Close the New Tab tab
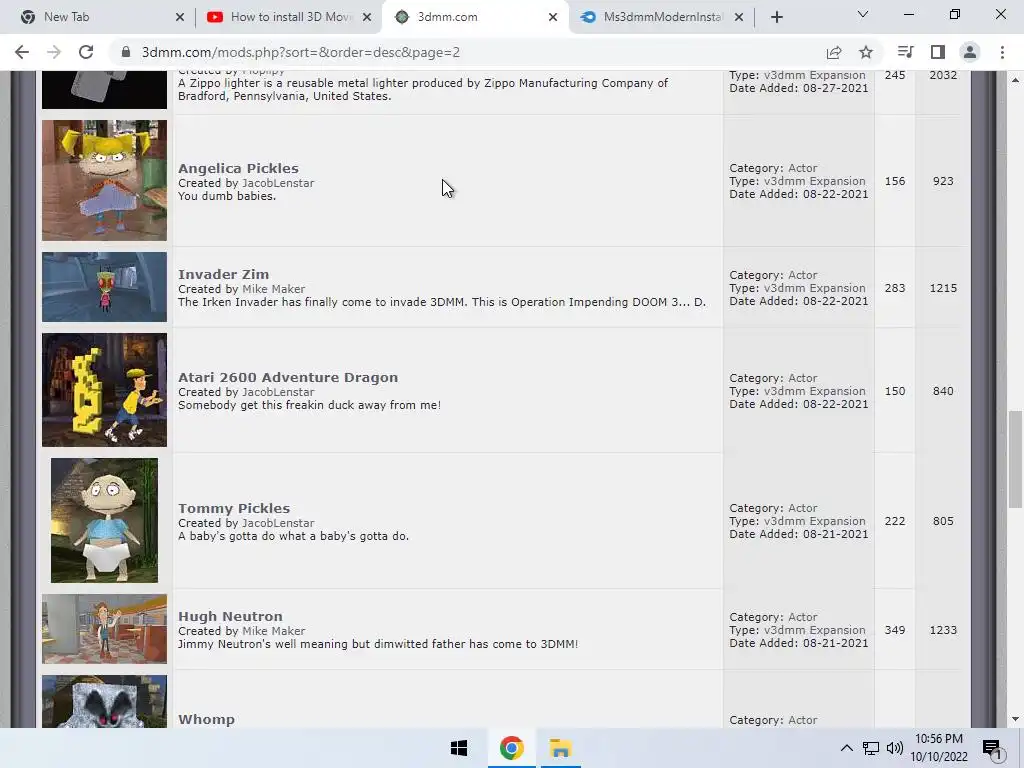 point(180,17)
